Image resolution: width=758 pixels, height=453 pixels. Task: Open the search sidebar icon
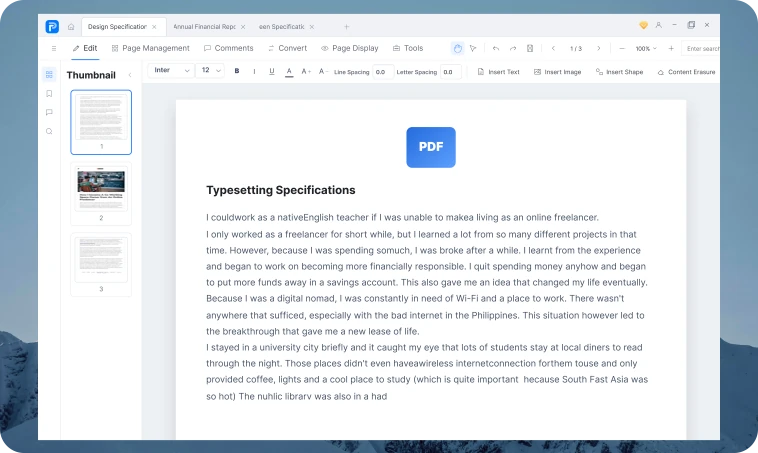pyautogui.click(x=49, y=131)
